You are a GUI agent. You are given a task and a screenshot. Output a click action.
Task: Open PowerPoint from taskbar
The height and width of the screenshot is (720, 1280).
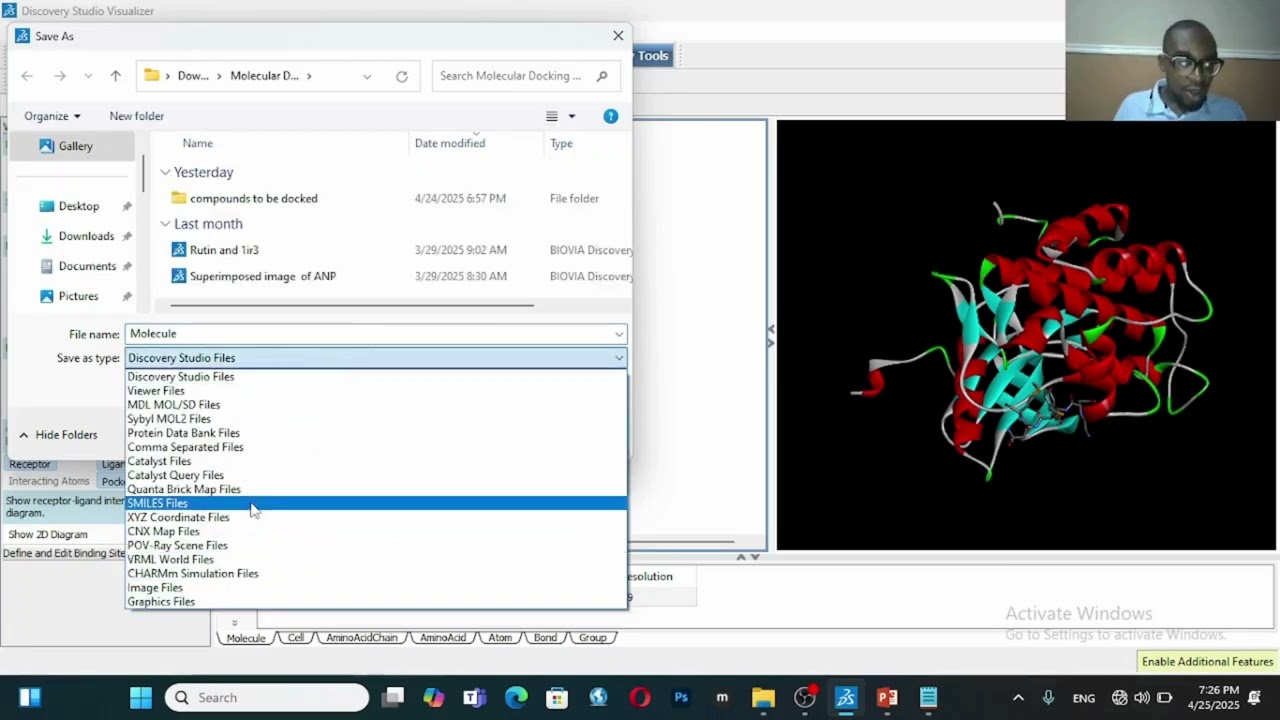coord(887,698)
